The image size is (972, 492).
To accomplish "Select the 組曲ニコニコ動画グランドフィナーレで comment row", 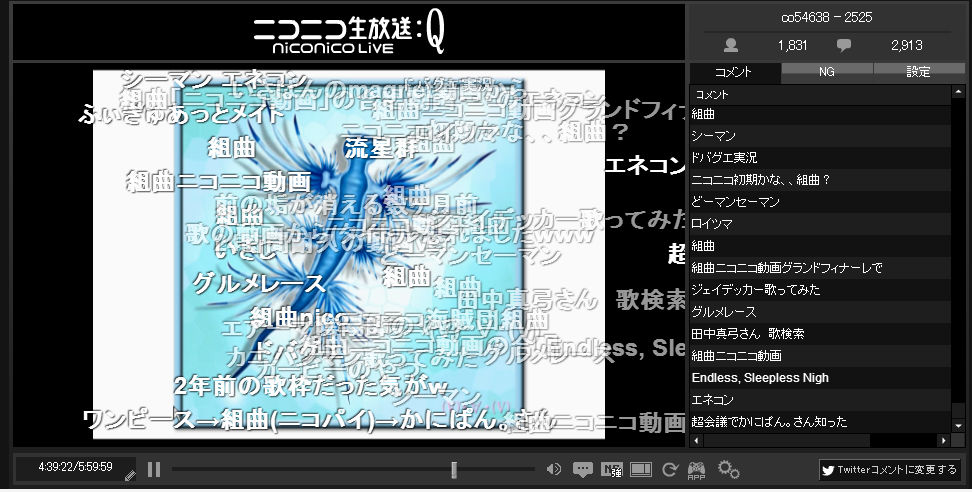I will (x=820, y=268).
